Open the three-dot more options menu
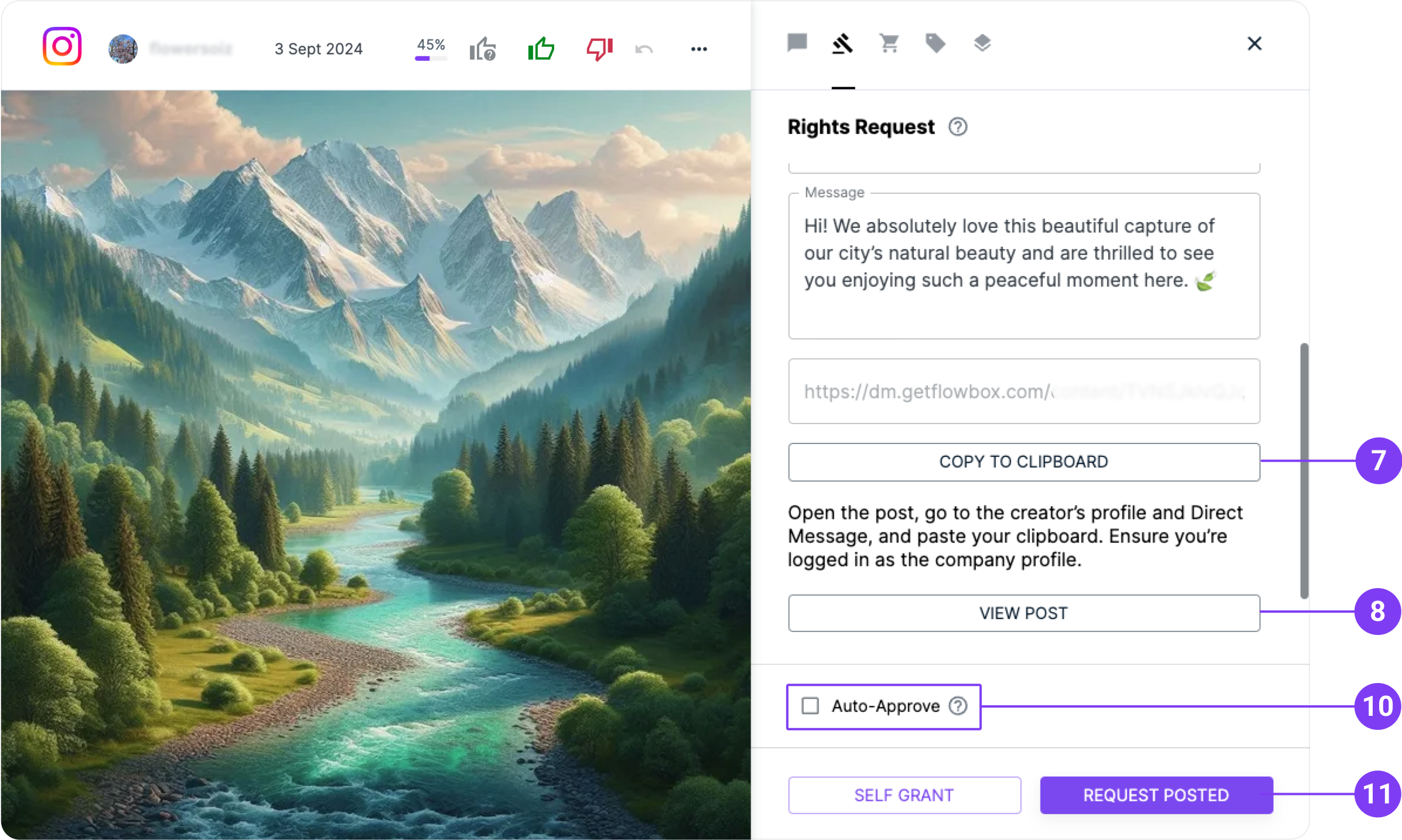The image size is (1402, 840). point(699,49)
